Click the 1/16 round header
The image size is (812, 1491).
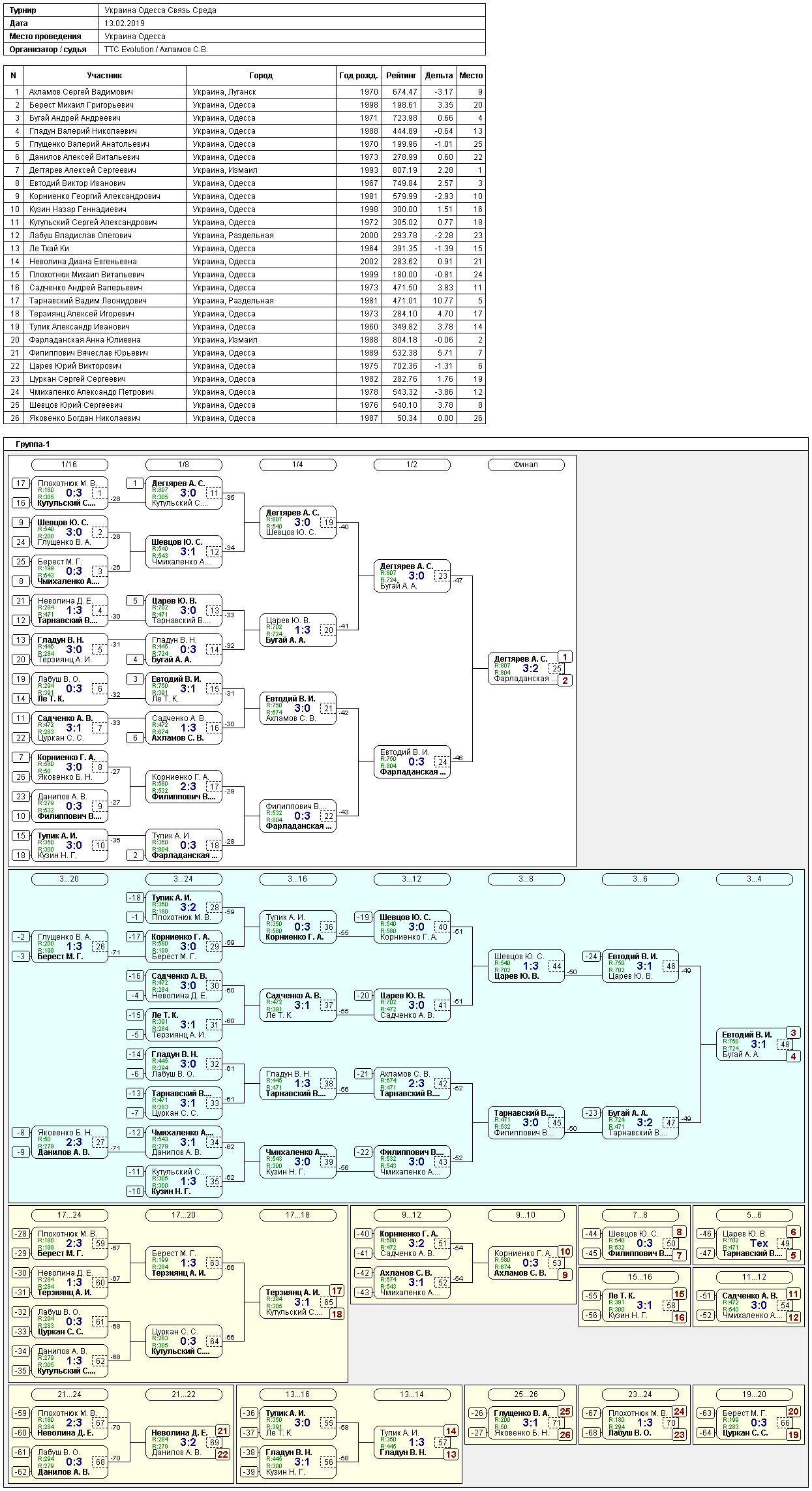click(70, 465)
